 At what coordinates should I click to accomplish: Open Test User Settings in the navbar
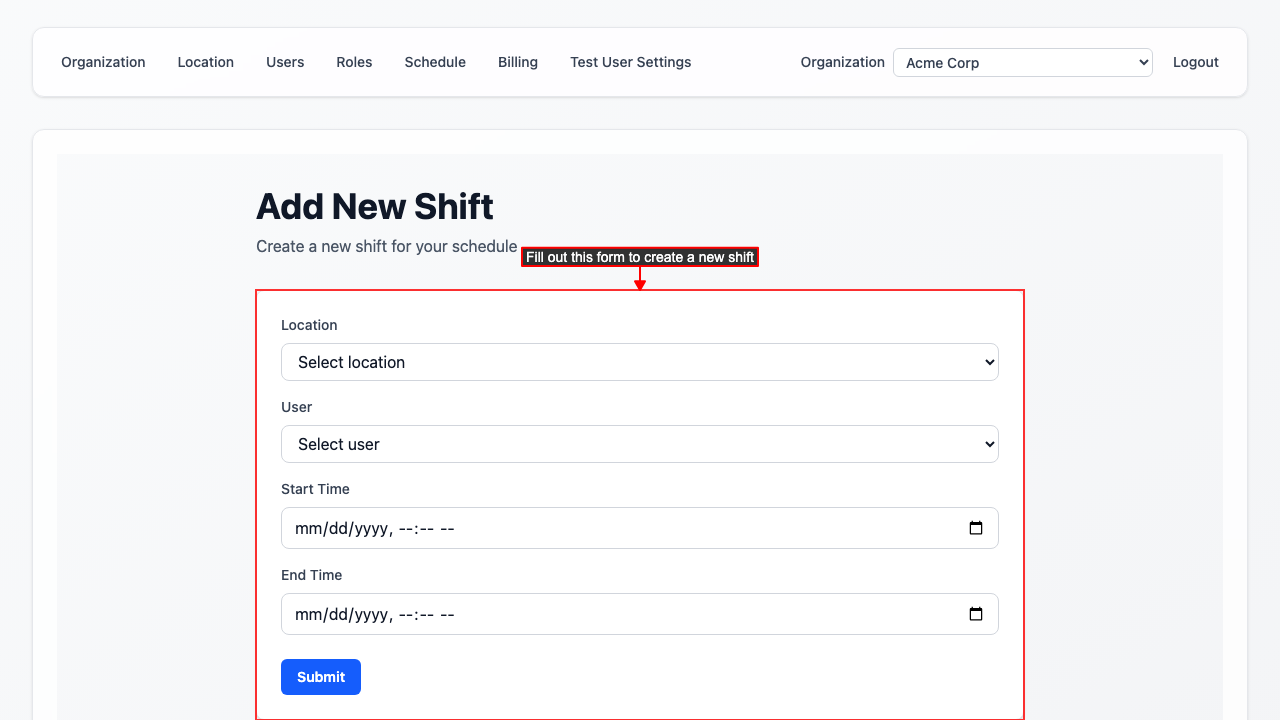[x=630, y=62]
